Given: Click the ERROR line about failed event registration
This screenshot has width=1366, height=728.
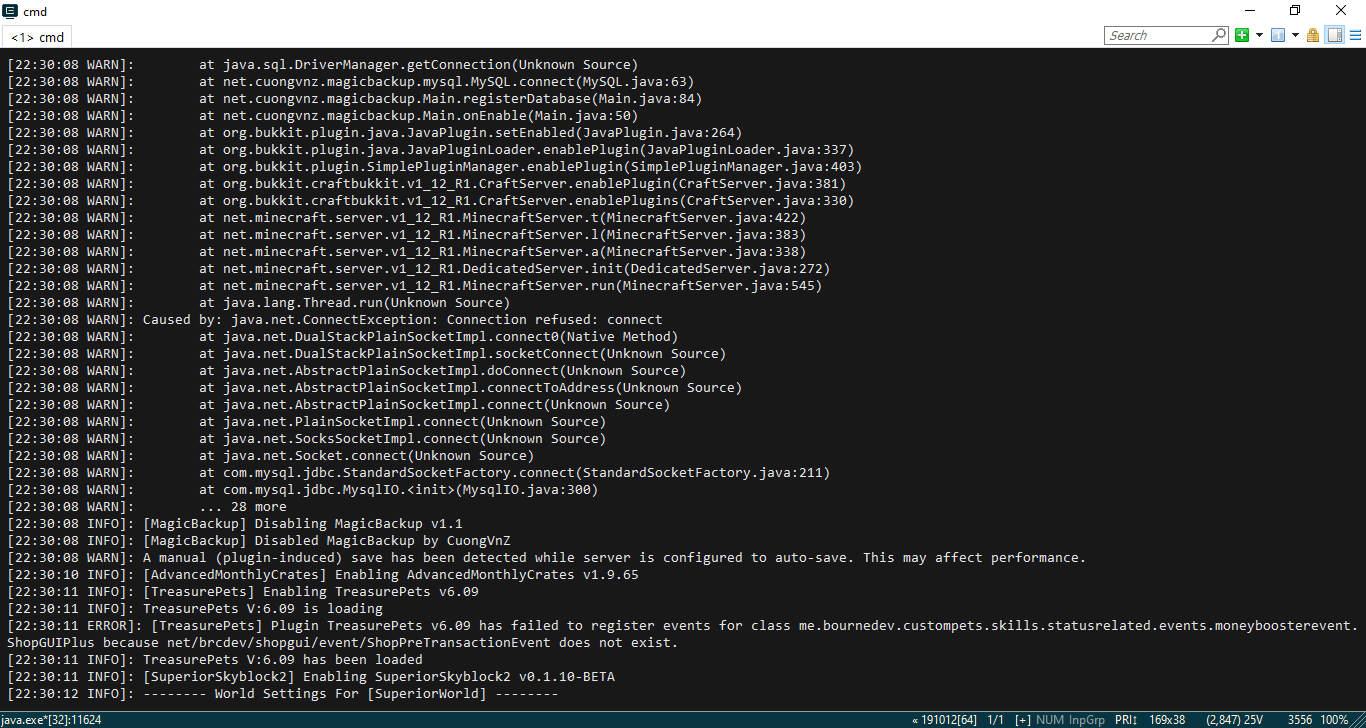Looking at the screenshot, I should point(683,634).
